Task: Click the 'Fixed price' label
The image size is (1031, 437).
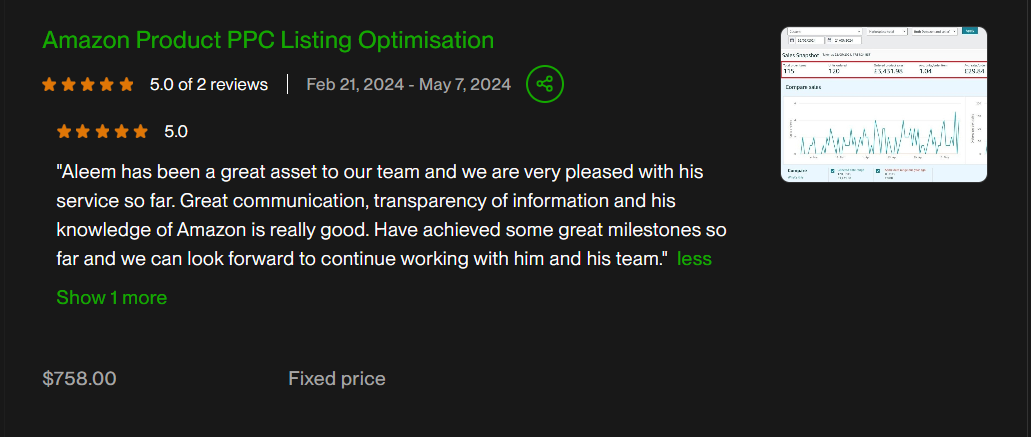Action: [336, 379]
